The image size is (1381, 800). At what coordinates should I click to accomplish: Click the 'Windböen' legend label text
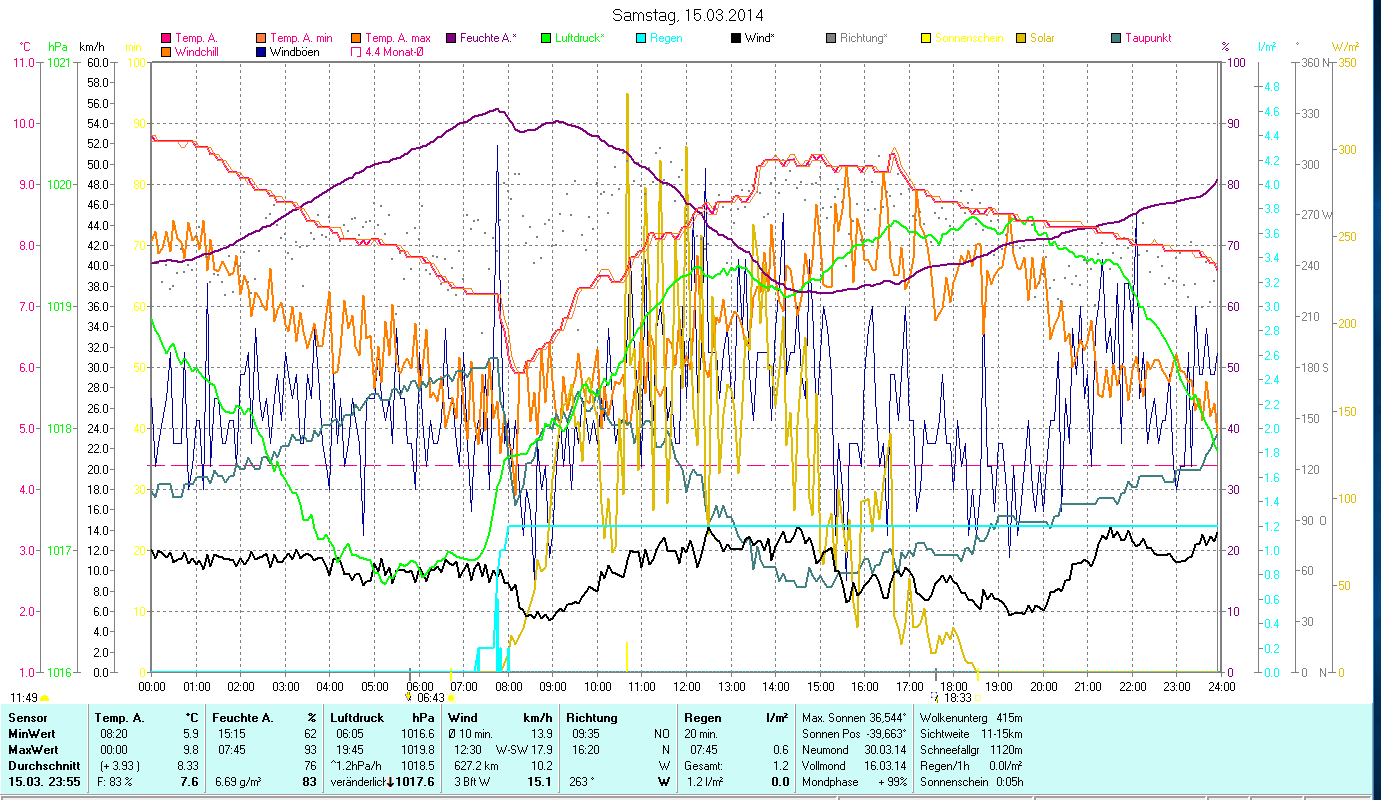tap(295, 51)
